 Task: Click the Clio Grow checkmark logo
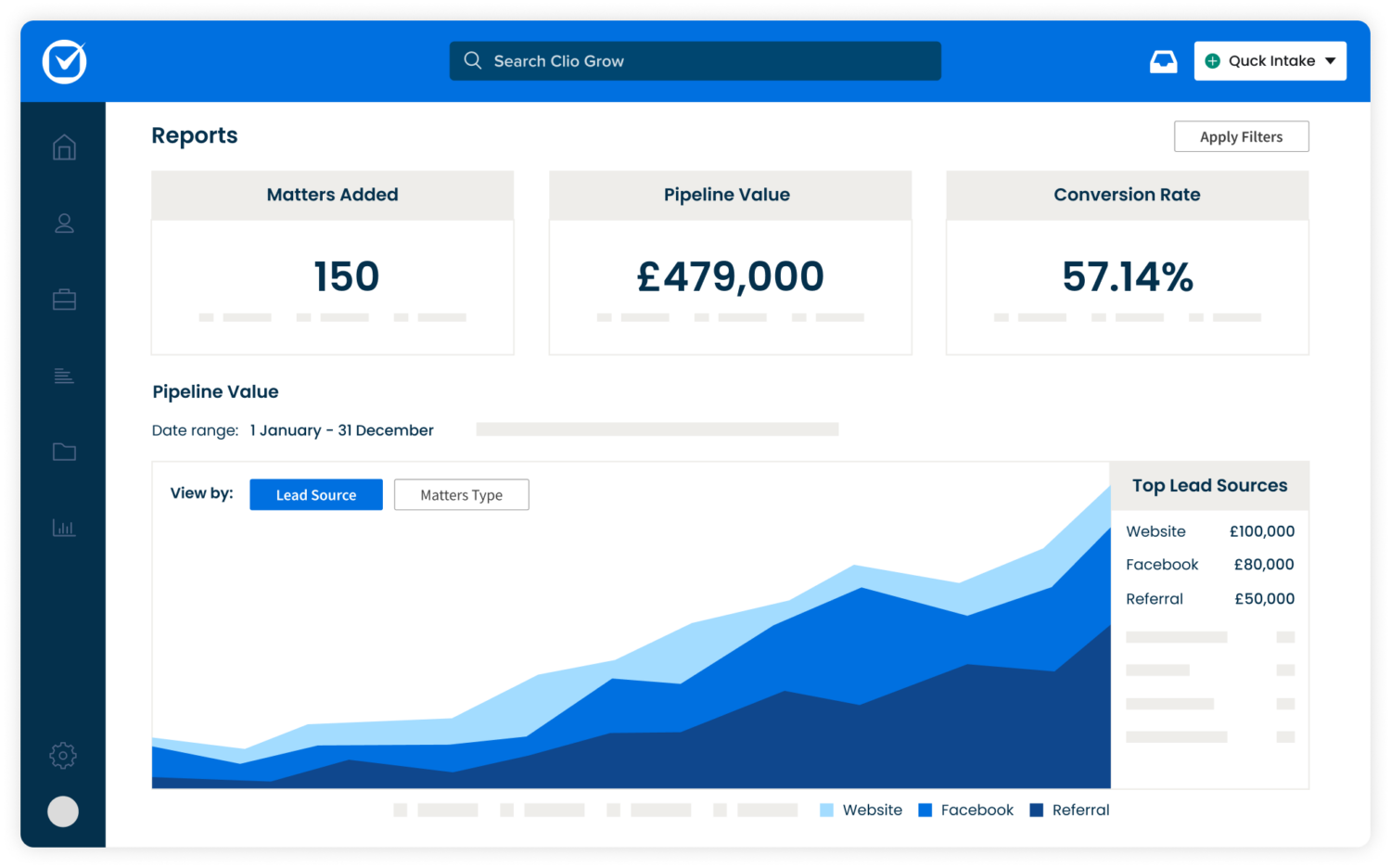[63, 61]
